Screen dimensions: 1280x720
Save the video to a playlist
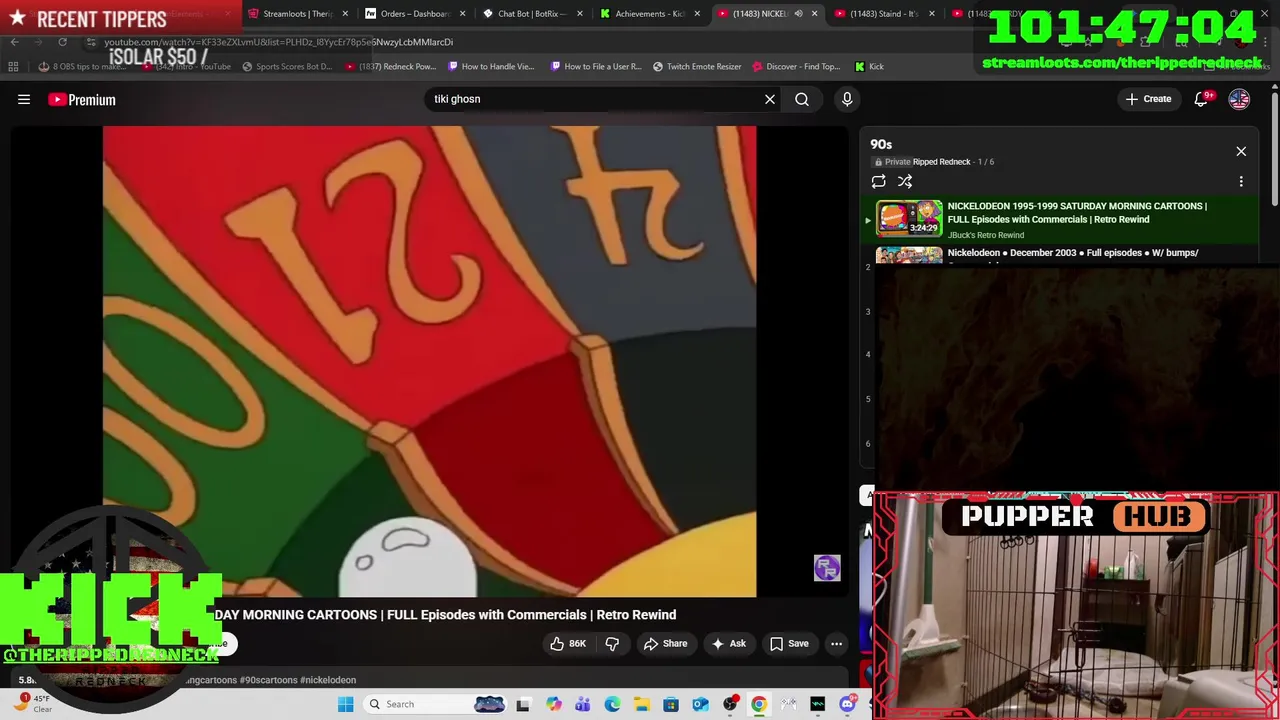click(x=788, y=644)
